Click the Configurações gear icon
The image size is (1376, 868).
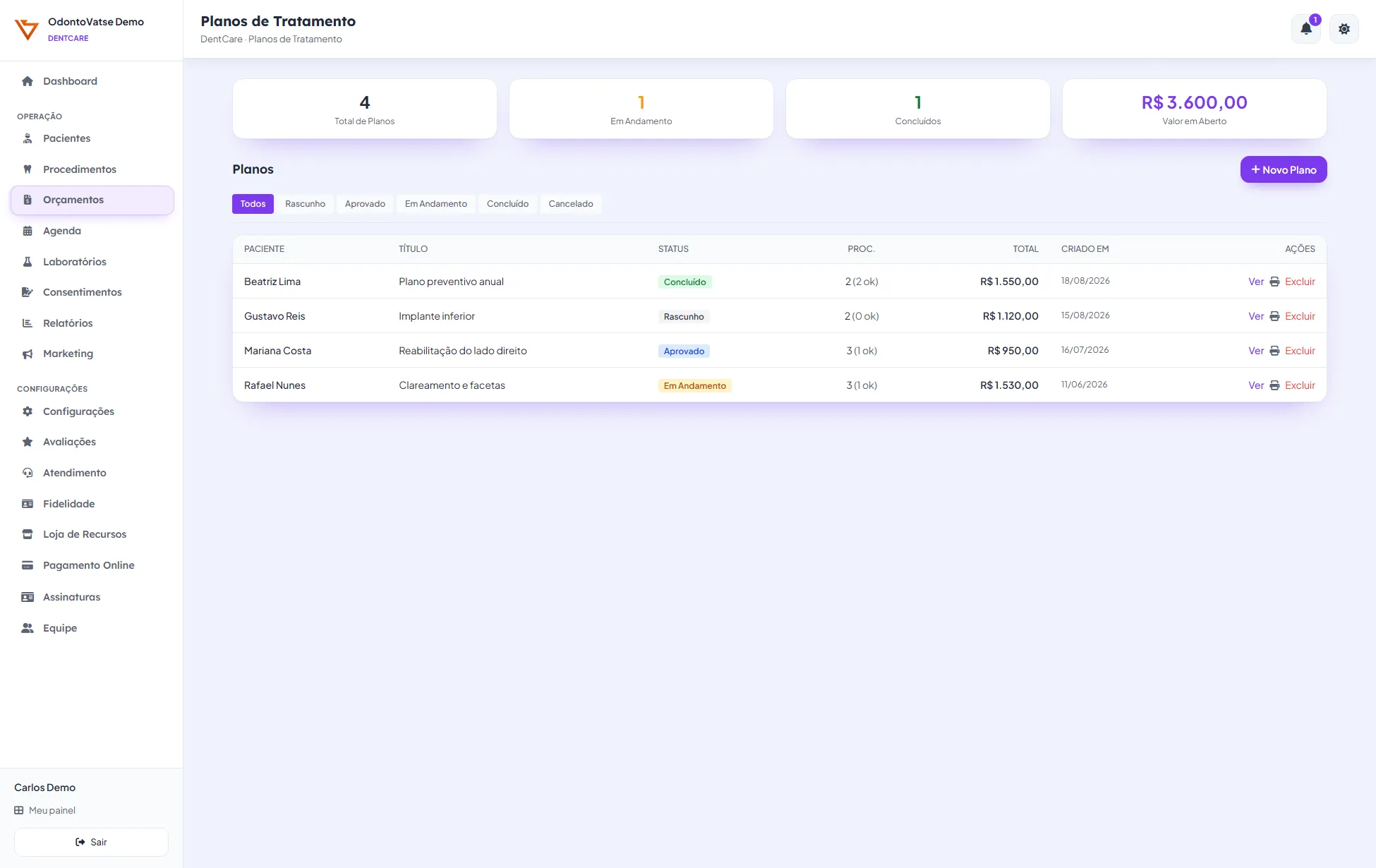pos(28,411)
